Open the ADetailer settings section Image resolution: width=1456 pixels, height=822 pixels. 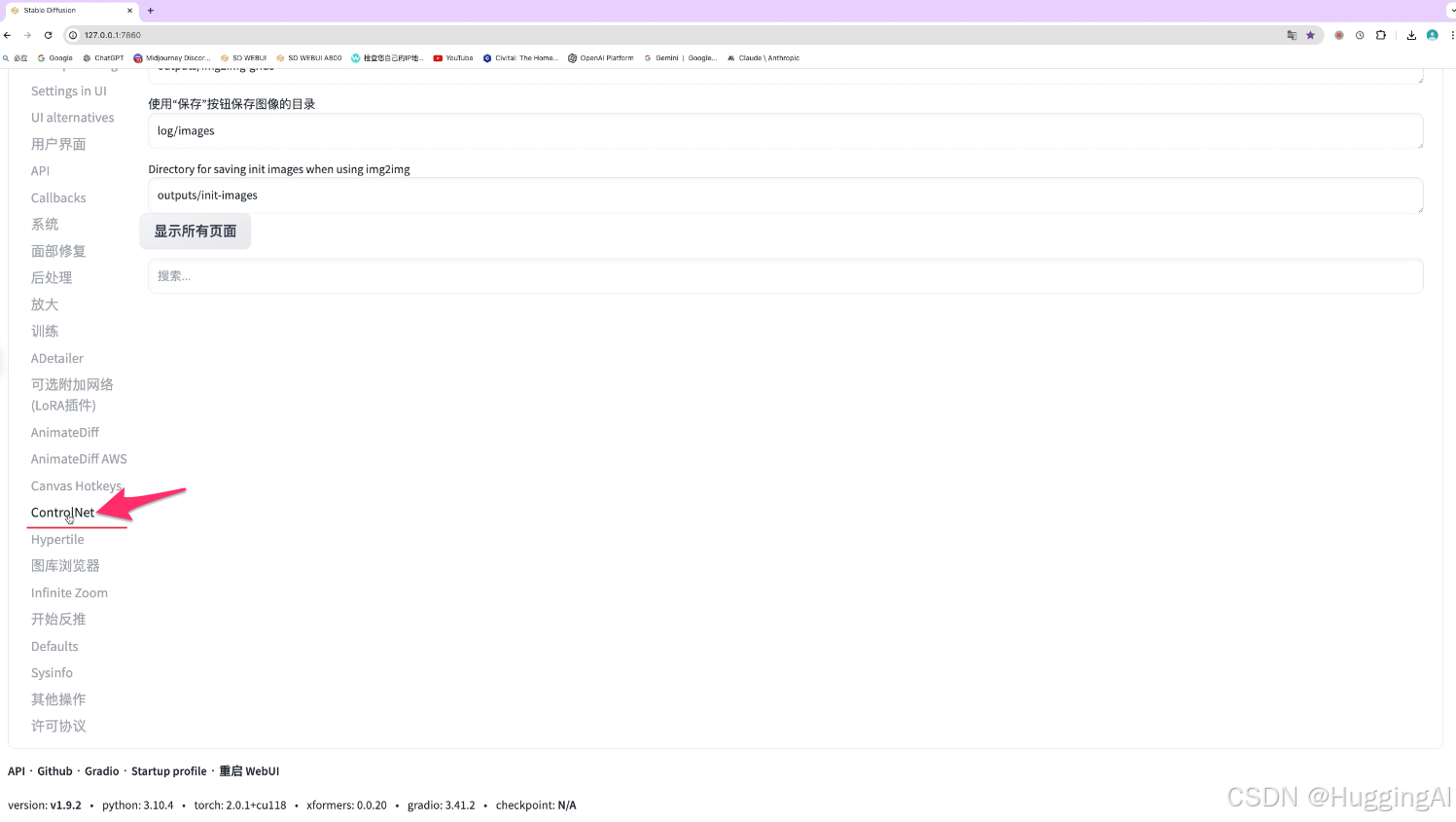pyautogui.click(x=57, y=359)
